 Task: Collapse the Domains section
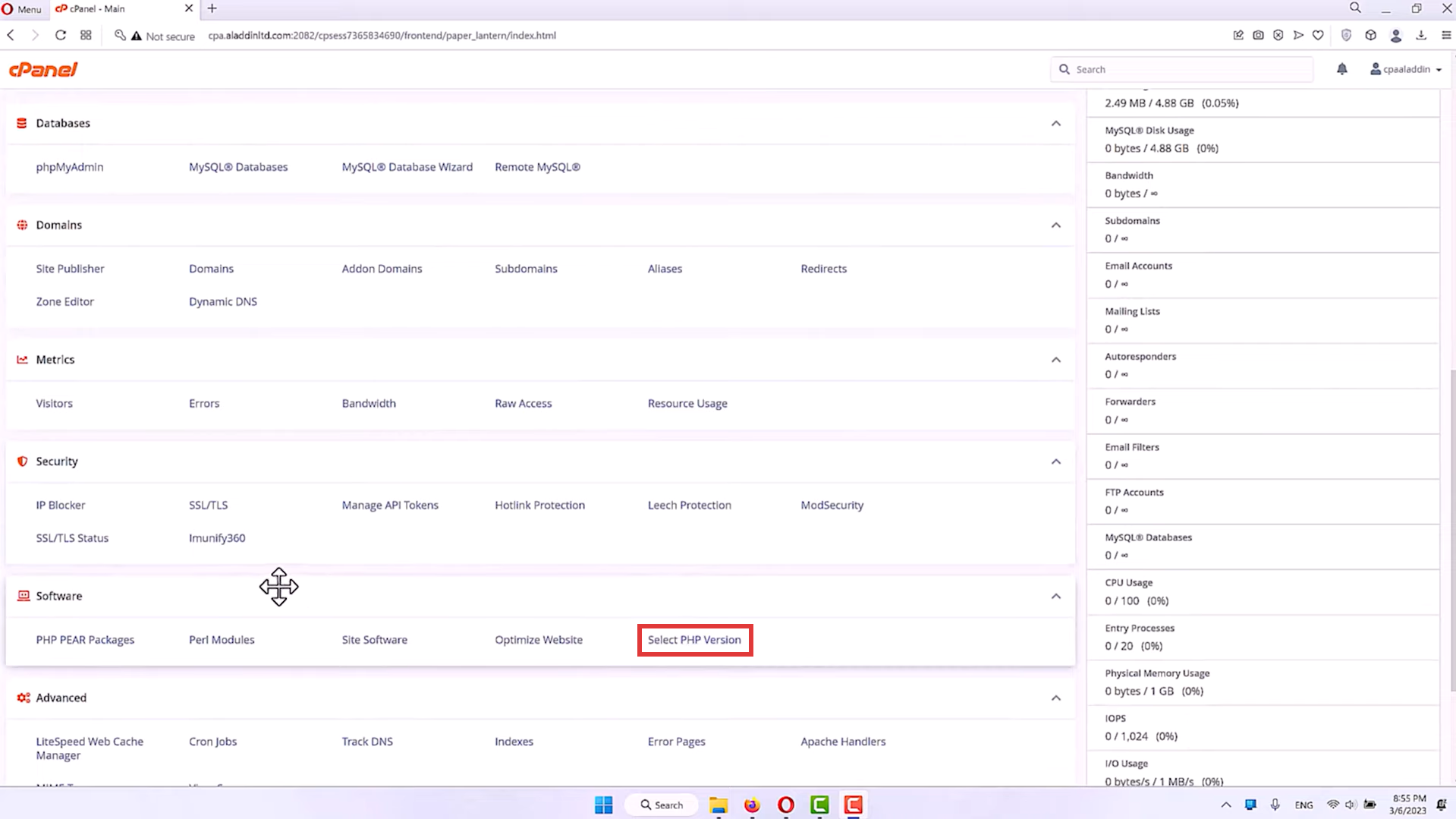(x=1055, y=225)
